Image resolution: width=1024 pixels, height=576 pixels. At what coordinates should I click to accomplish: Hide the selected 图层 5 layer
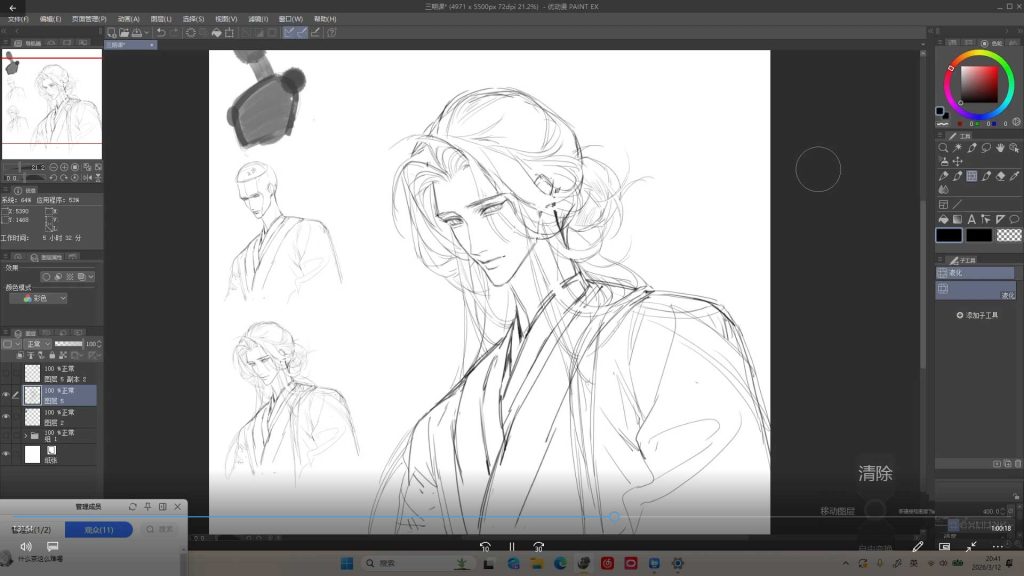(x=6, y=395)
